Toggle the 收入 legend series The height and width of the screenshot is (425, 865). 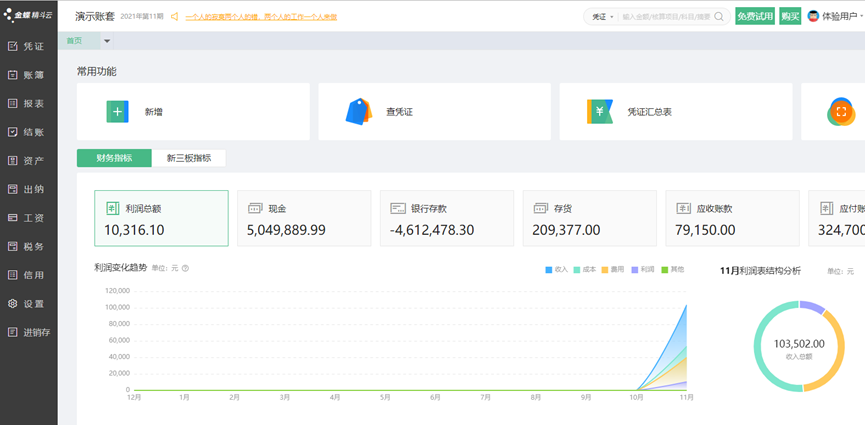pyautogui.click(x=557, y=269)
